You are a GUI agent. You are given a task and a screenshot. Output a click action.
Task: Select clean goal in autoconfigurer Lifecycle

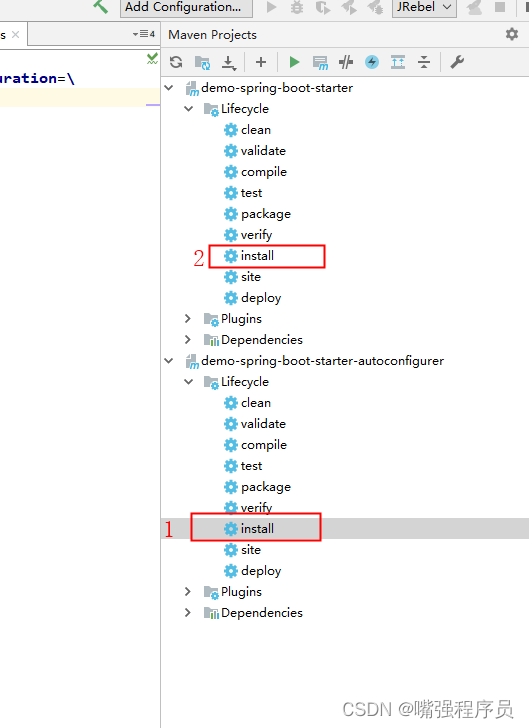coord(345,403)
